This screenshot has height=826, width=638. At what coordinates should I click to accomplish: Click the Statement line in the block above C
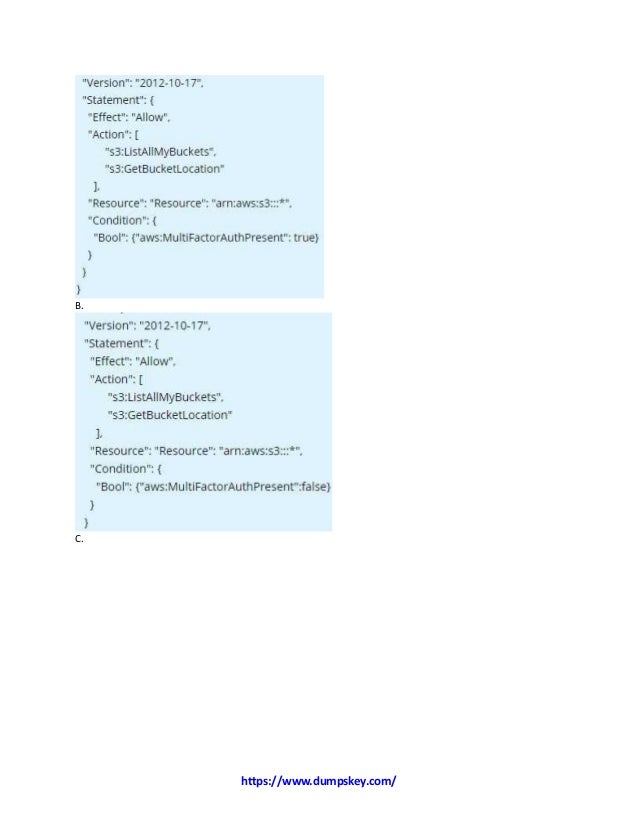[x=121, y=343]
